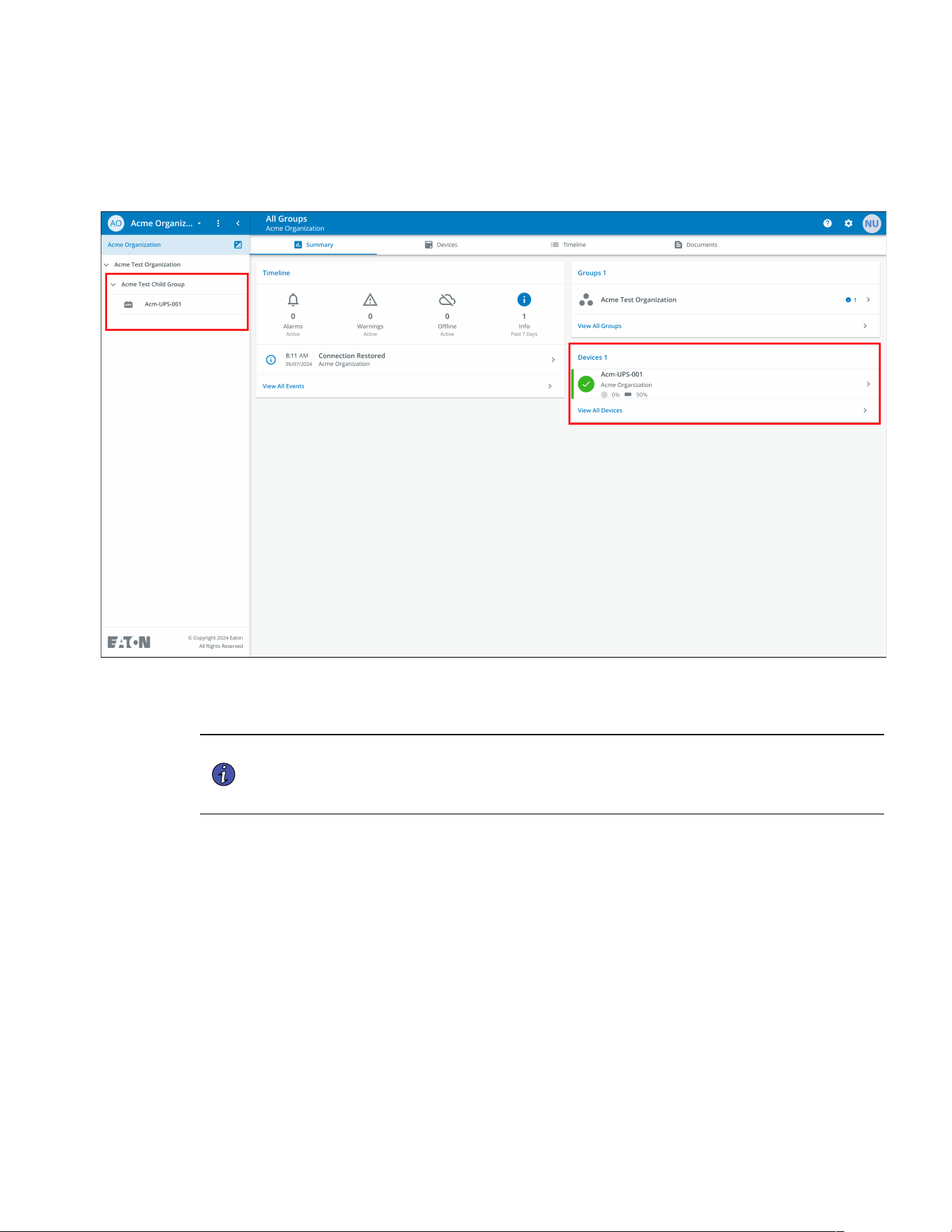Click the chevron beside View All Devices

click(865, 411)
